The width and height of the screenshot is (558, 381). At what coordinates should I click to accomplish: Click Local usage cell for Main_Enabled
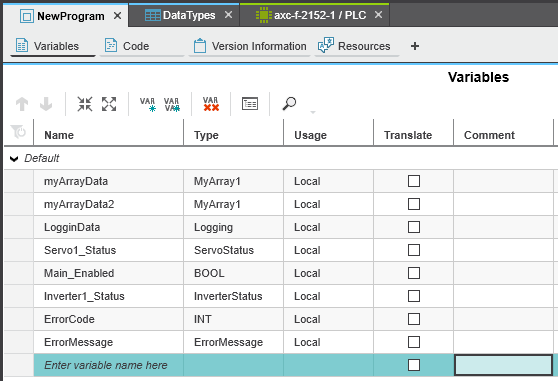(x=328, y=273)
